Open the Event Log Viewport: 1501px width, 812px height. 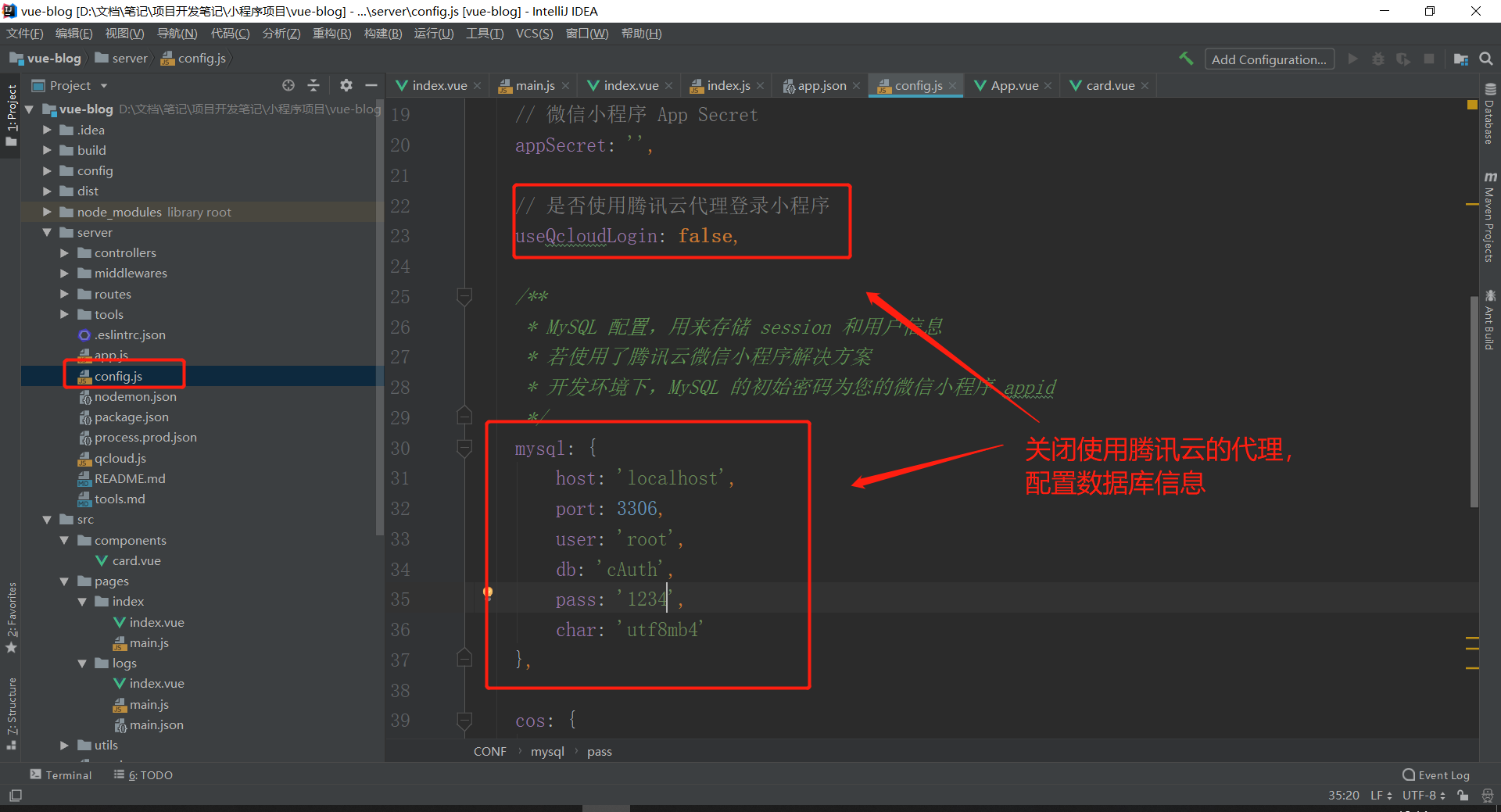(1436, 774)
